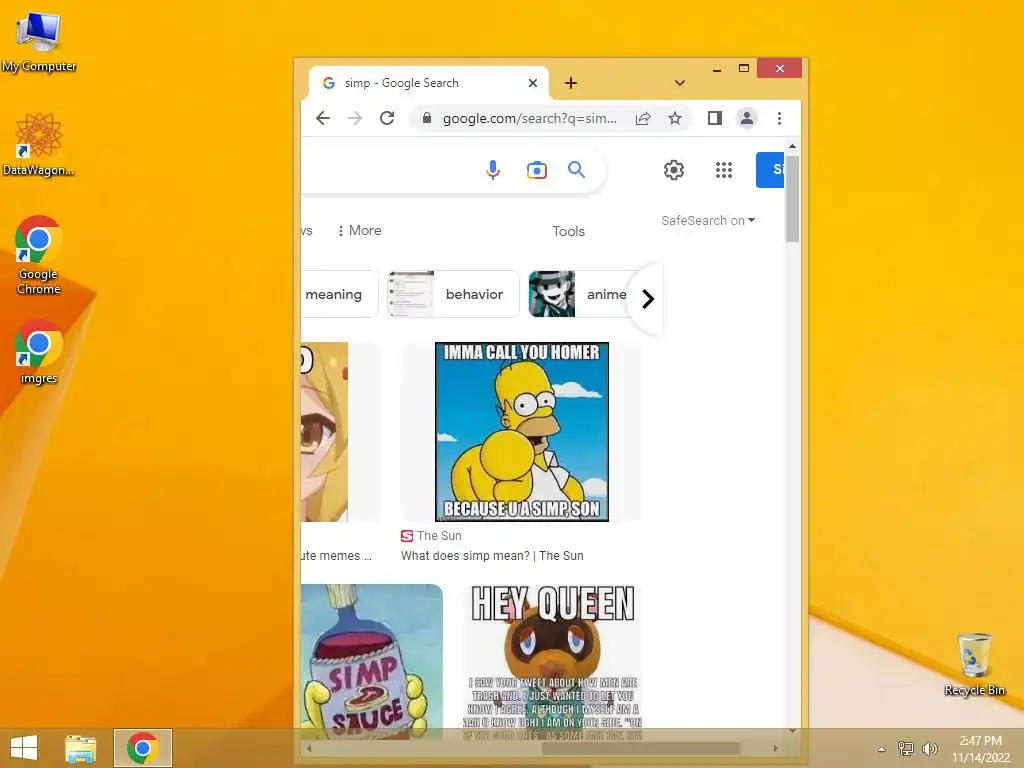The image size is (1024, 768).
Task: Open the Homer Simpson meme image
Action: tap(522, 432)
